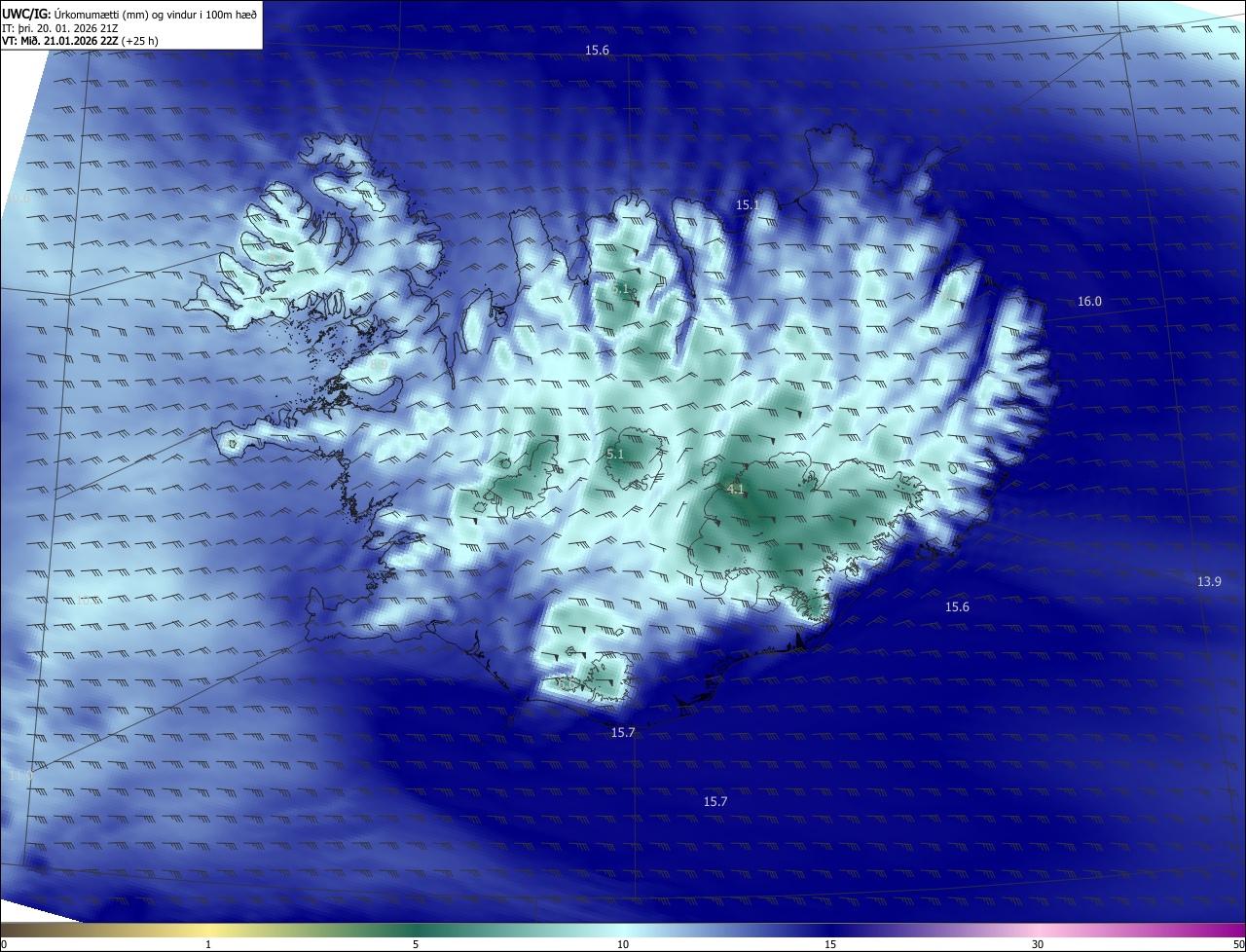Click the 5 label on the color scale
The height and width of the screenshot is (952, 1246).
416,945
